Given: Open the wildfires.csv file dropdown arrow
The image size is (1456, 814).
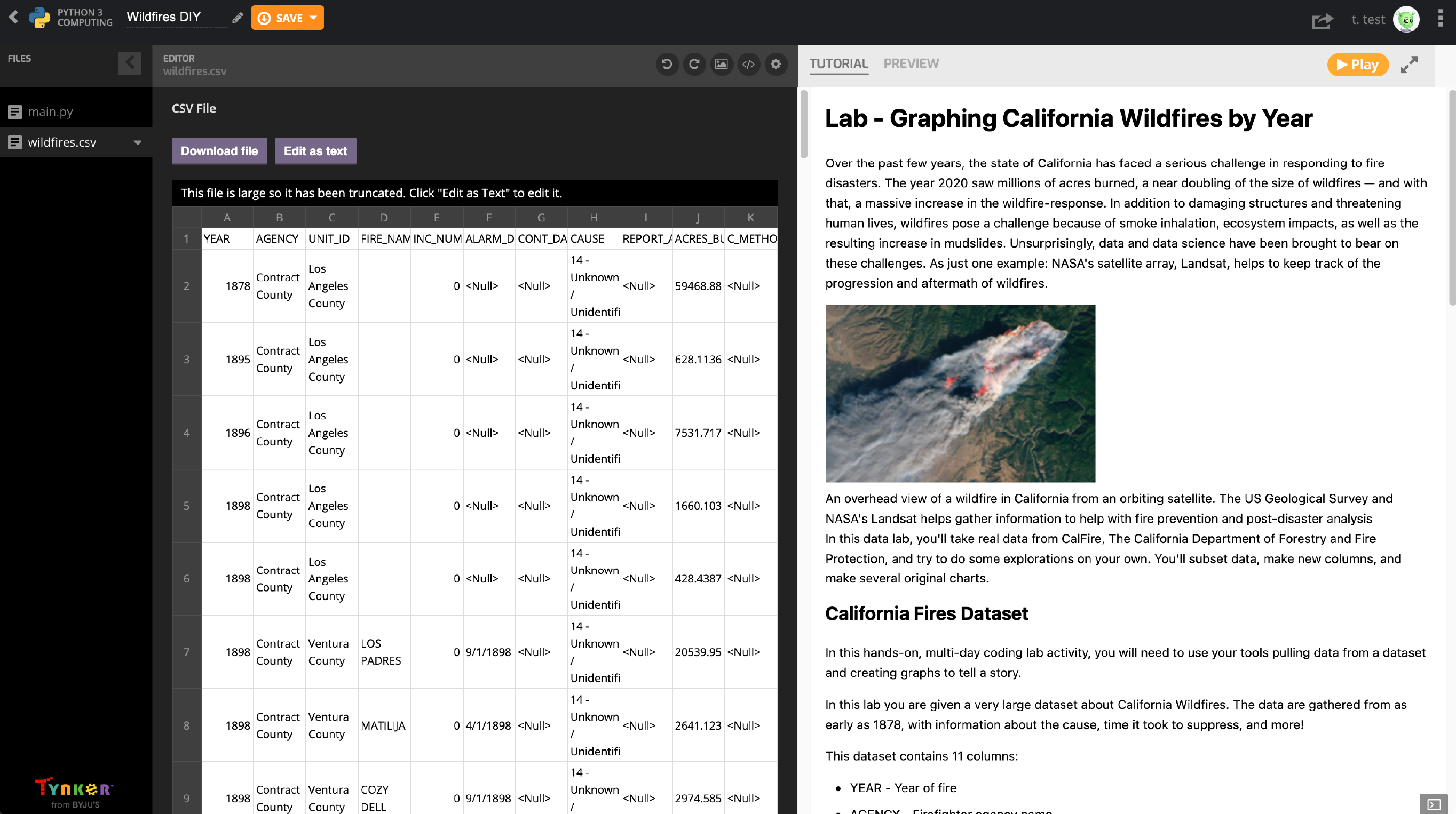Looking at the screenshot, I should 137,142.
